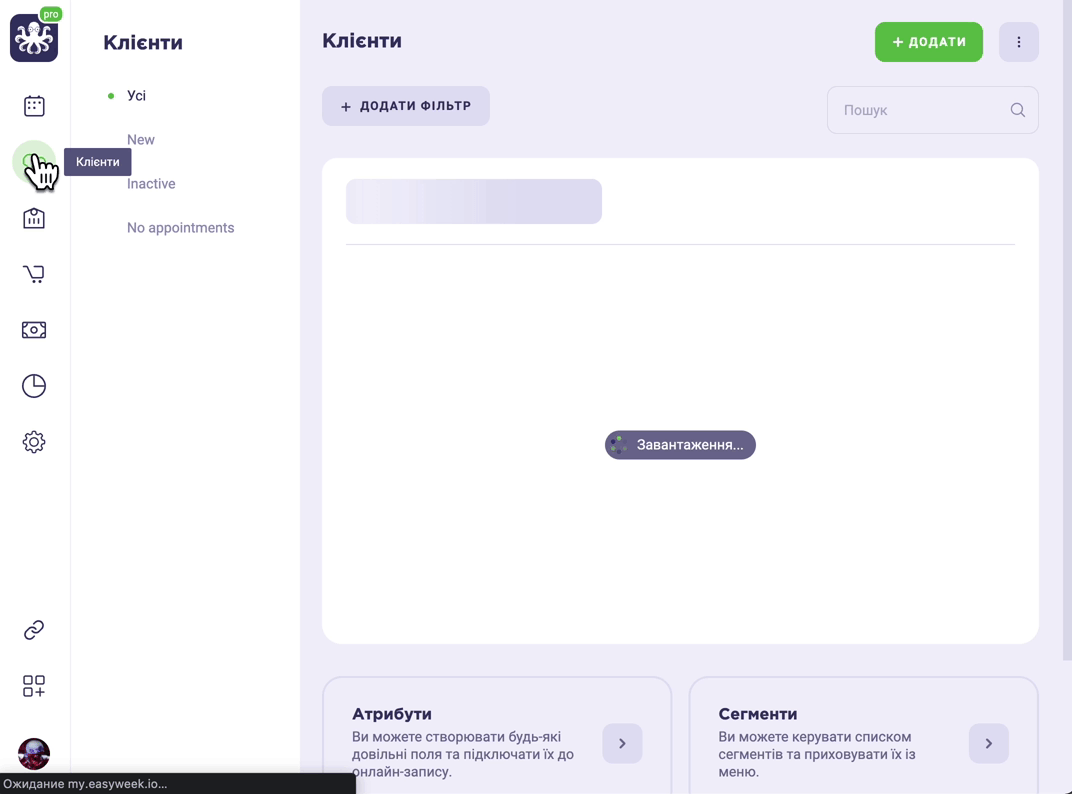Open the three-dot more options menu
The width and height of the screenshot is (1072, 794).
click(1019, 42)
